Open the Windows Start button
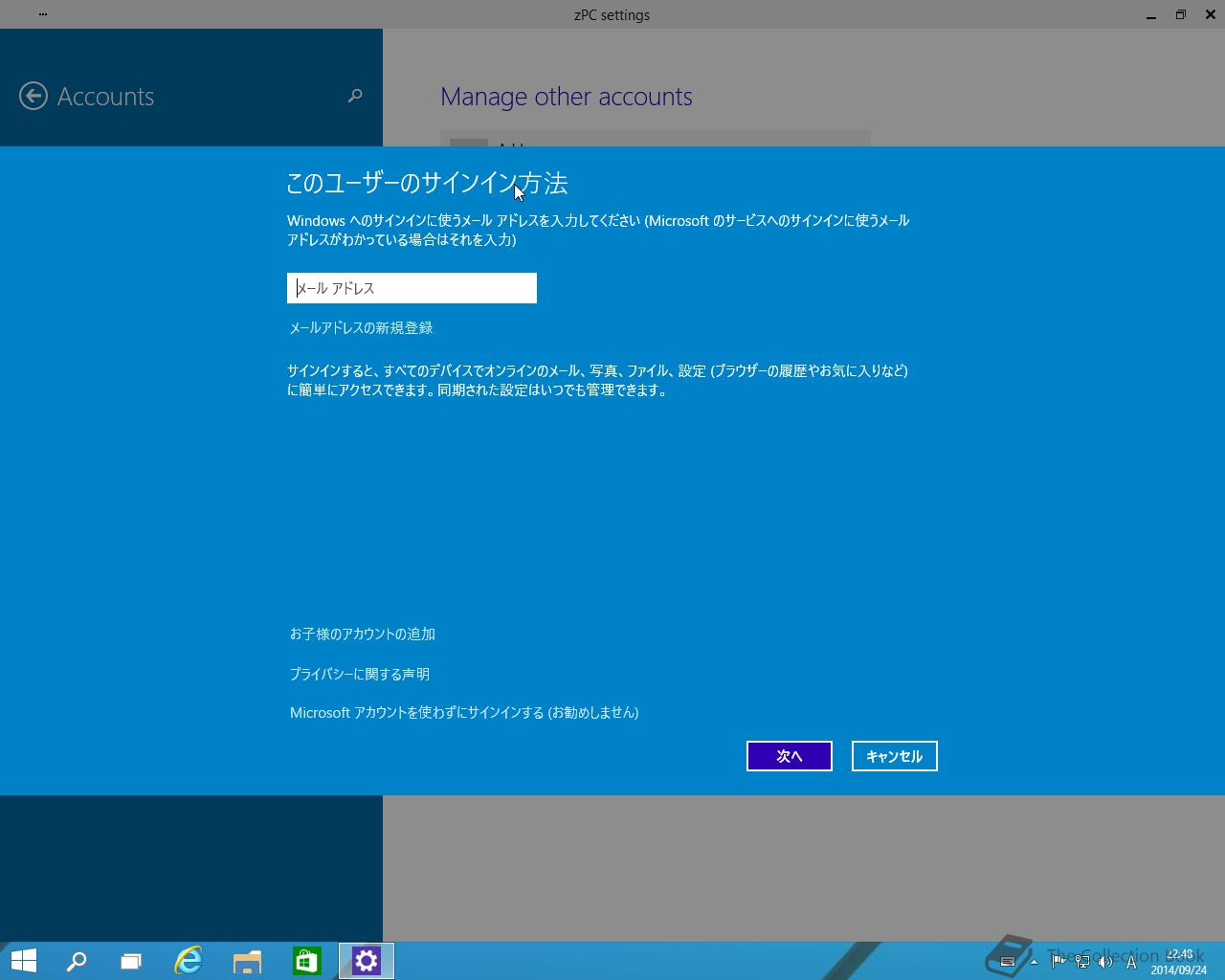Viewport: 1225px width, 980px height. tap(23, 961)
